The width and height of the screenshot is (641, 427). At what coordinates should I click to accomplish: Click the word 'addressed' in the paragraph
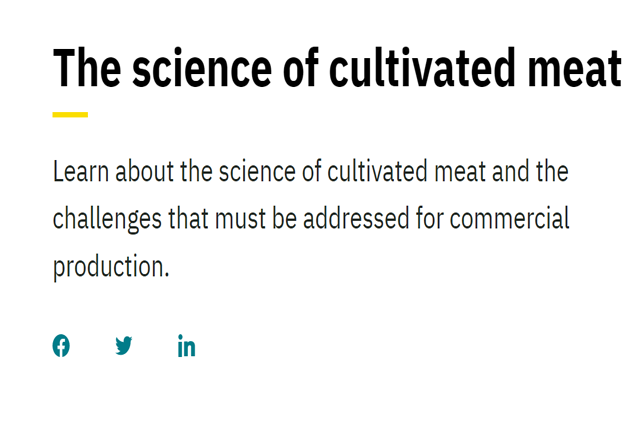tap(356, 218)
